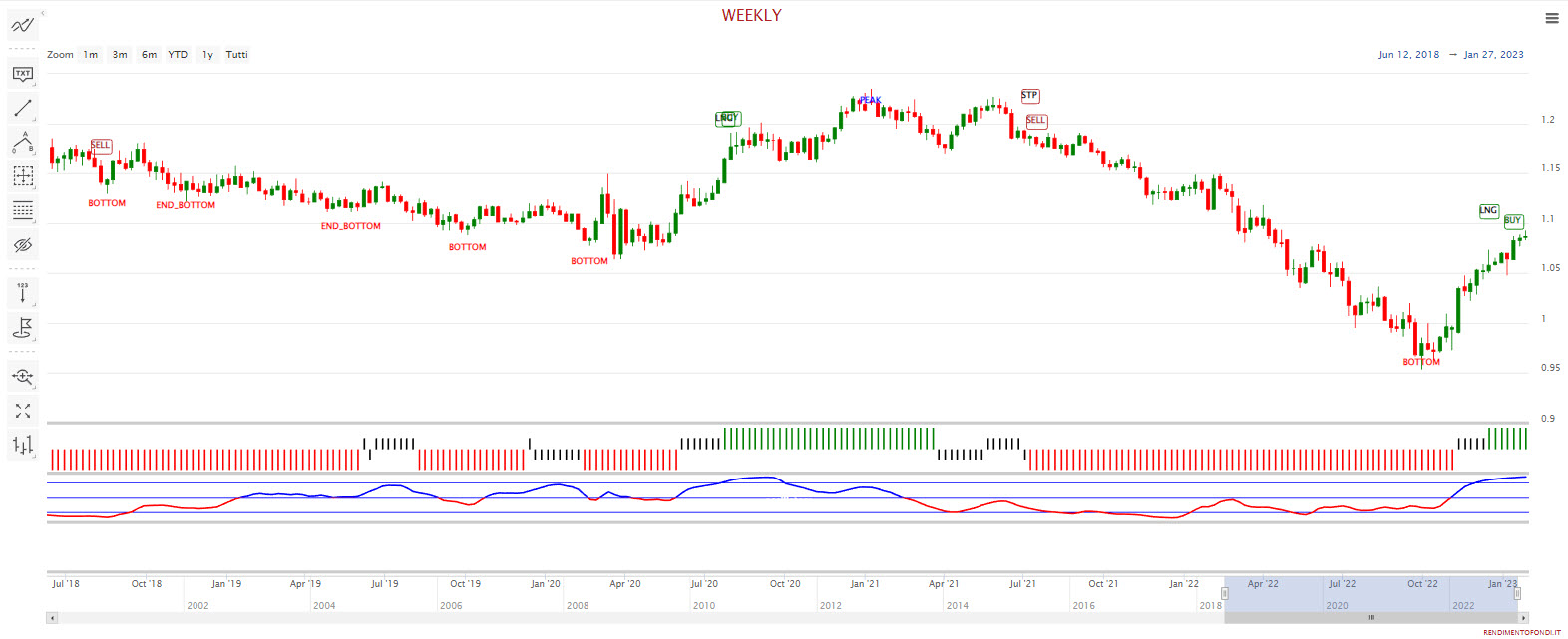
Task: Choose the Elliott wave A-B pattern tool
Action: (22, 142)
